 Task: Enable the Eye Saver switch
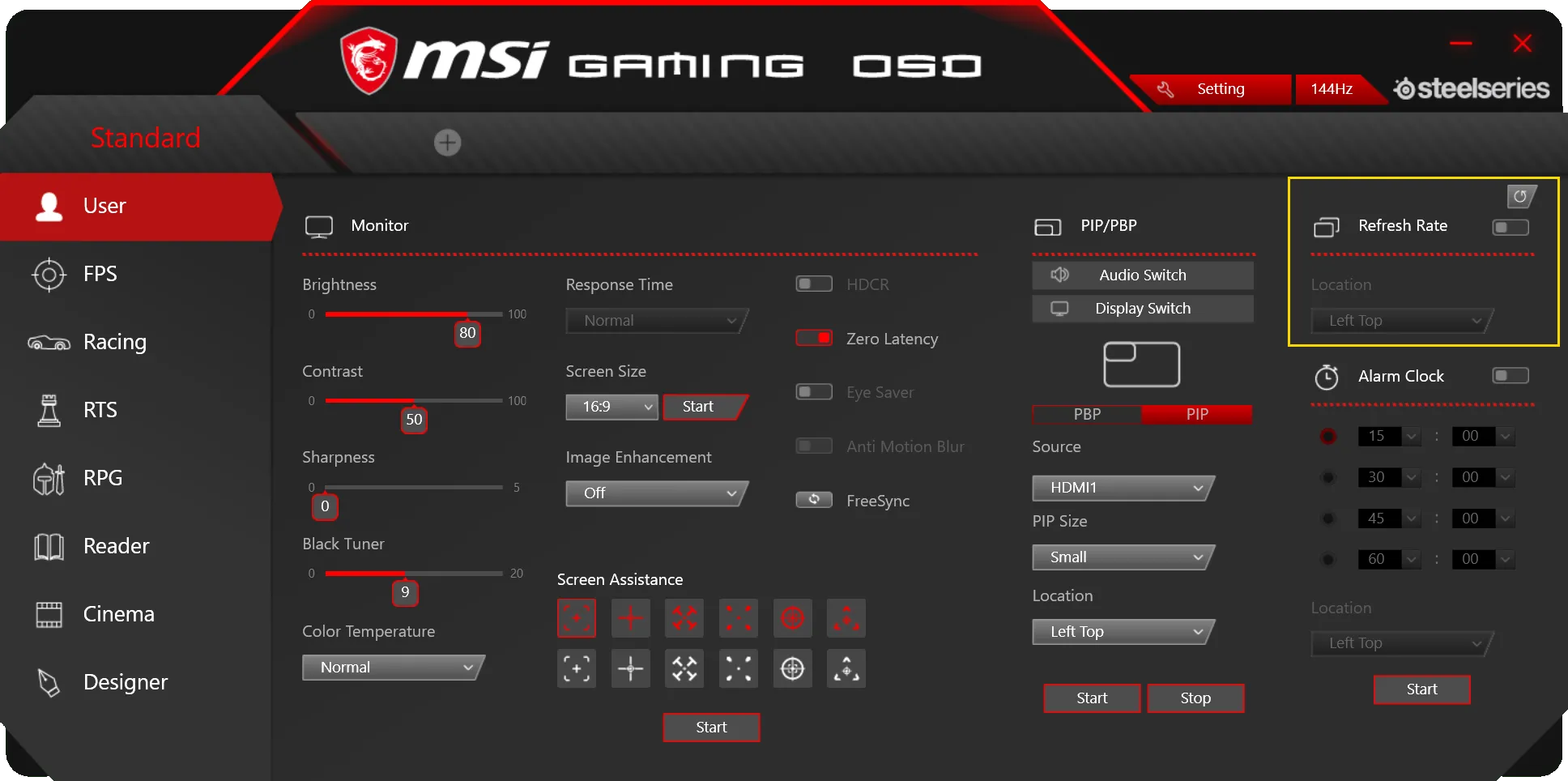(814, 392)
